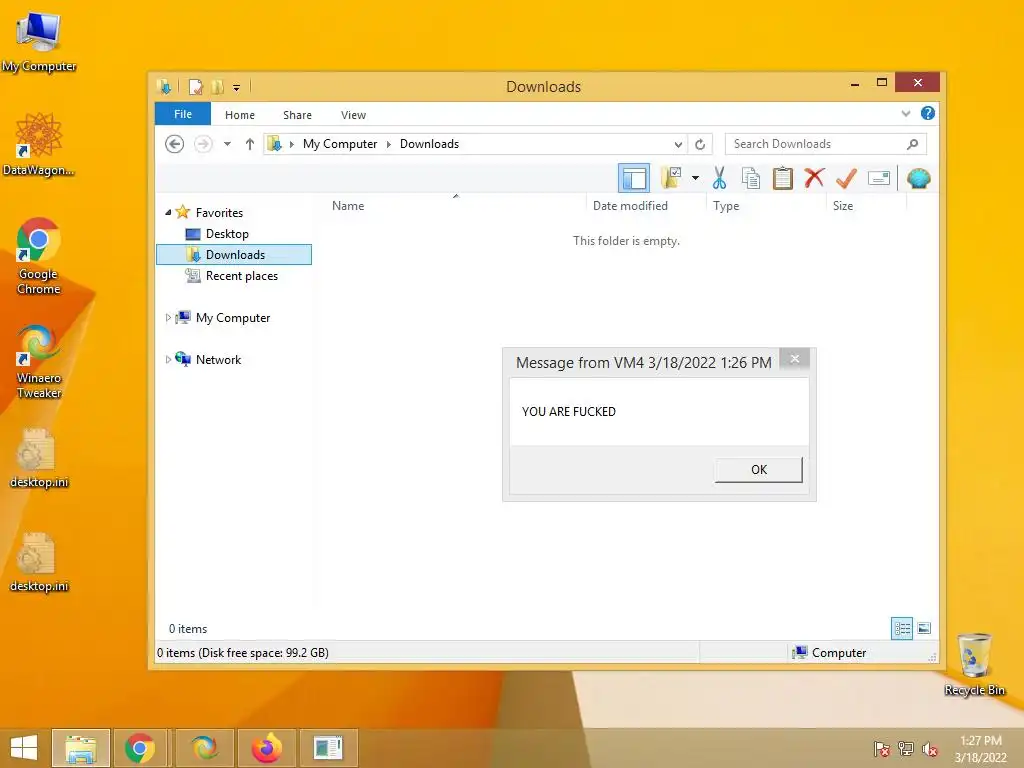Open the Share ribbon tab

tap(297, 115)
